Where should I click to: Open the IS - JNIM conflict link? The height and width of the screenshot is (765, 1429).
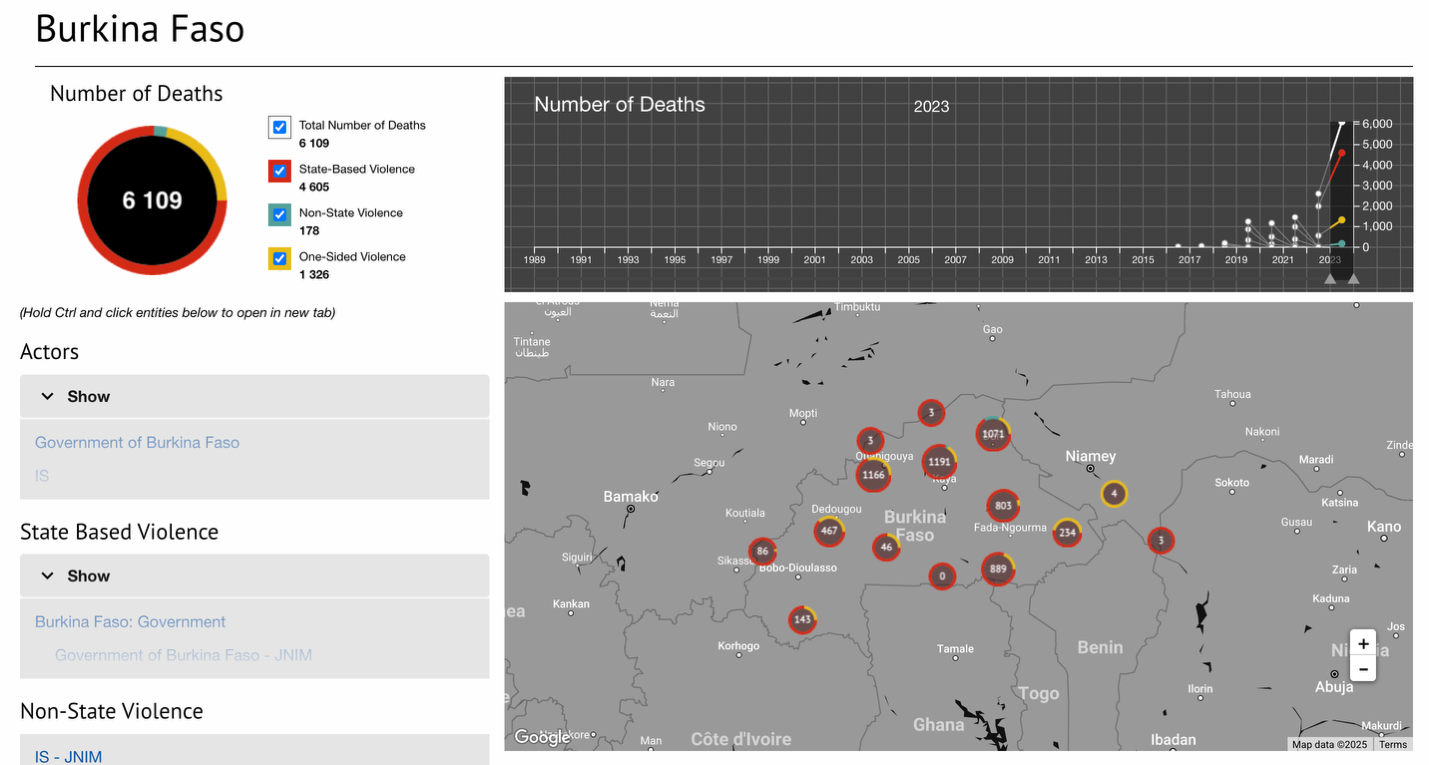pos(68,757)
